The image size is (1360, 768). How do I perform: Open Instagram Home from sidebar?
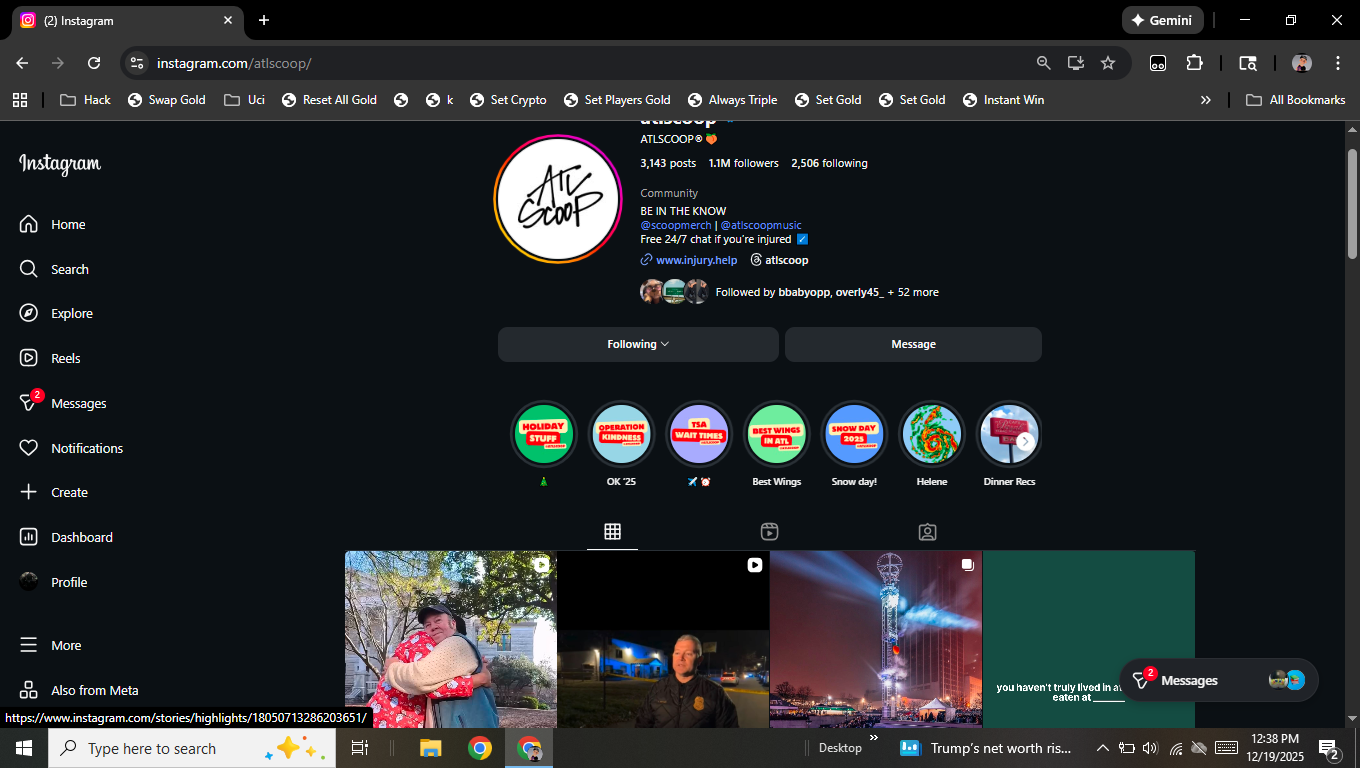53,225
